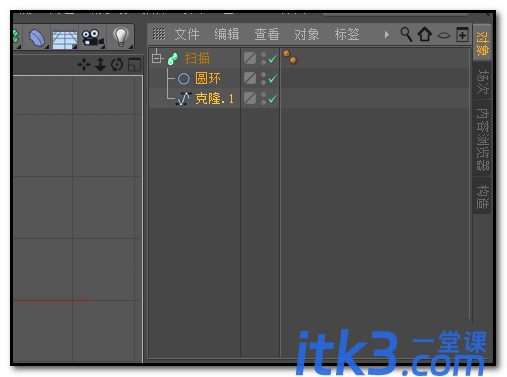Open the 对象 menu

(307, 34)
